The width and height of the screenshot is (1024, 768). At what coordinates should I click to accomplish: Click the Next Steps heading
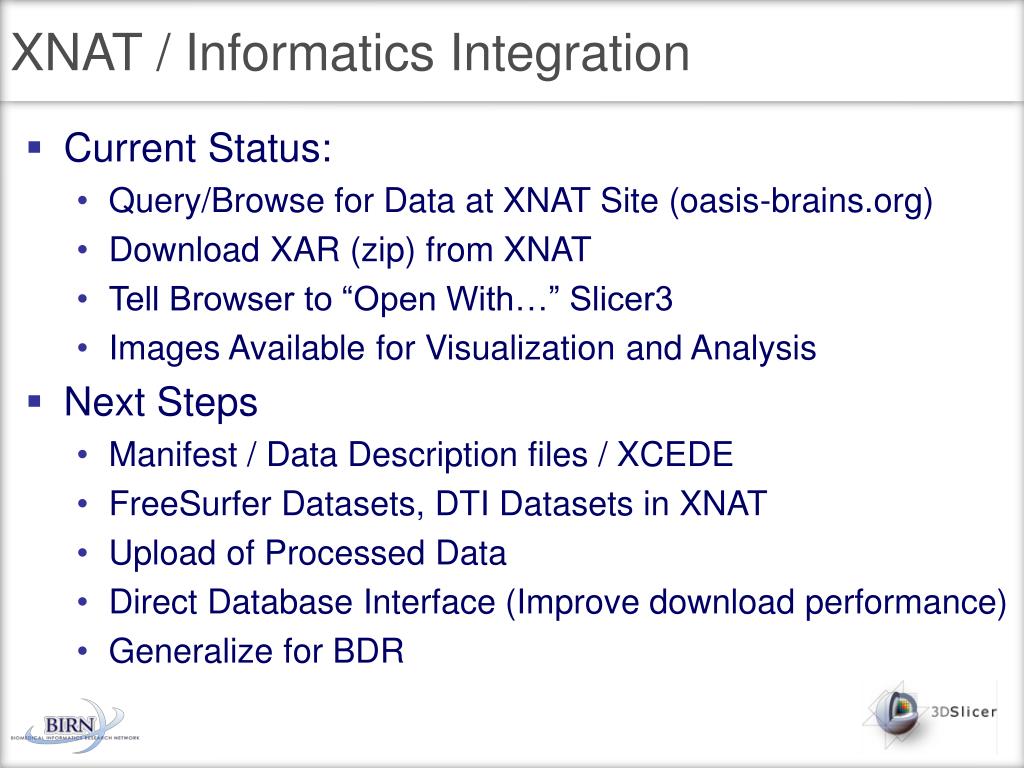[x=161, y=402]
